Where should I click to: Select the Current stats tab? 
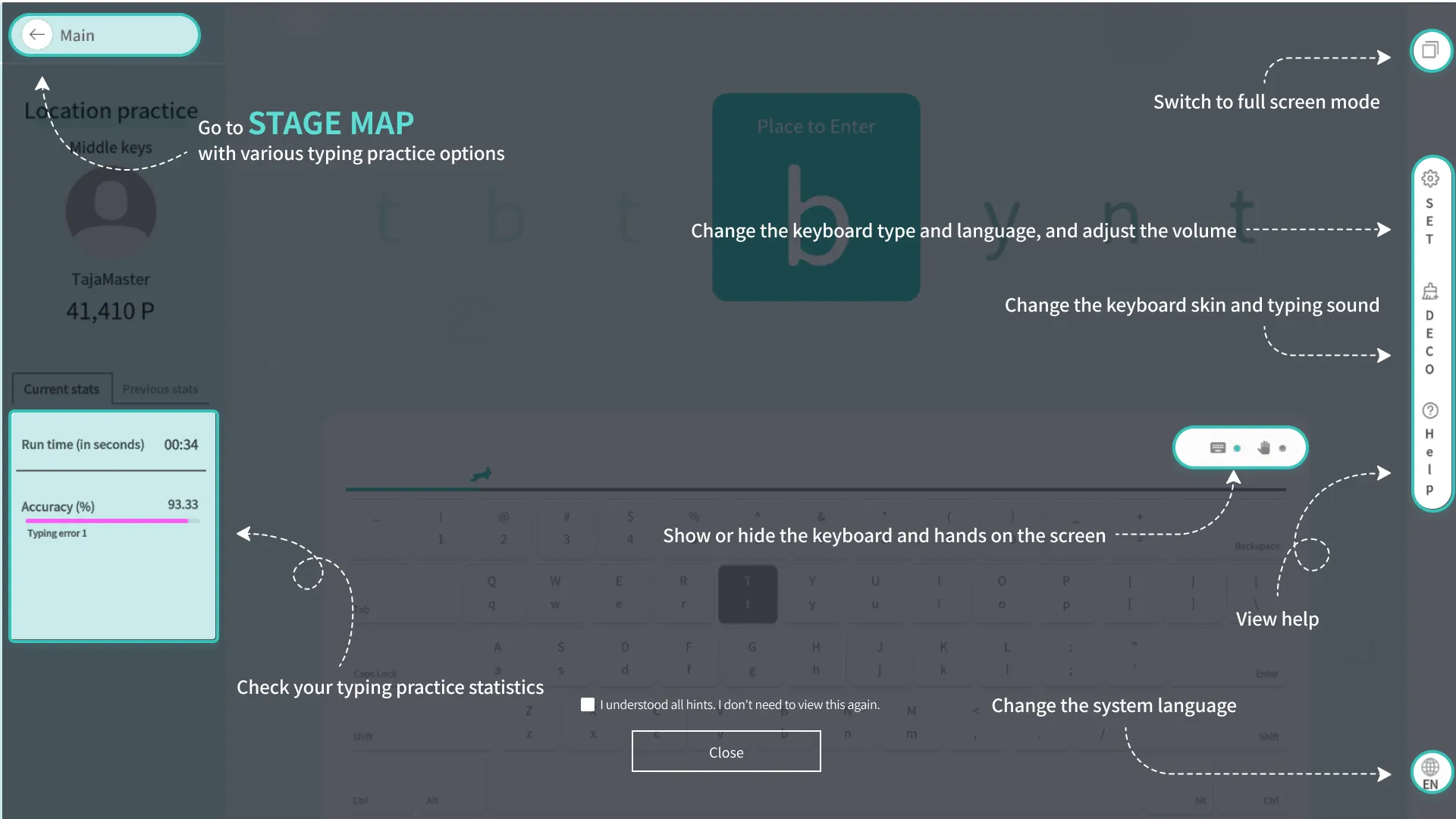click(x=61, y=389)
